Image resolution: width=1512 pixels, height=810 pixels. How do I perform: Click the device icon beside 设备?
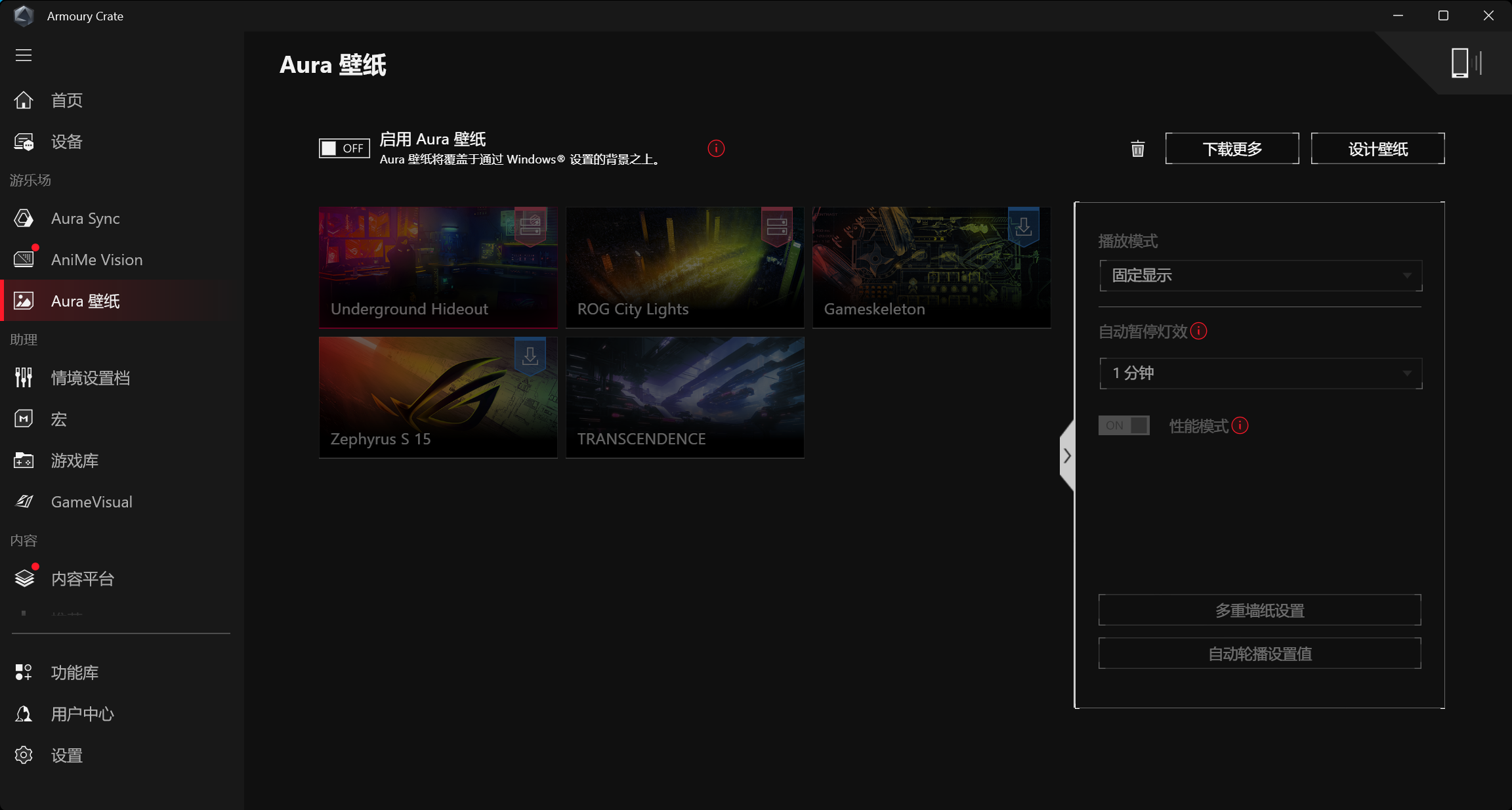pos(24,142)
